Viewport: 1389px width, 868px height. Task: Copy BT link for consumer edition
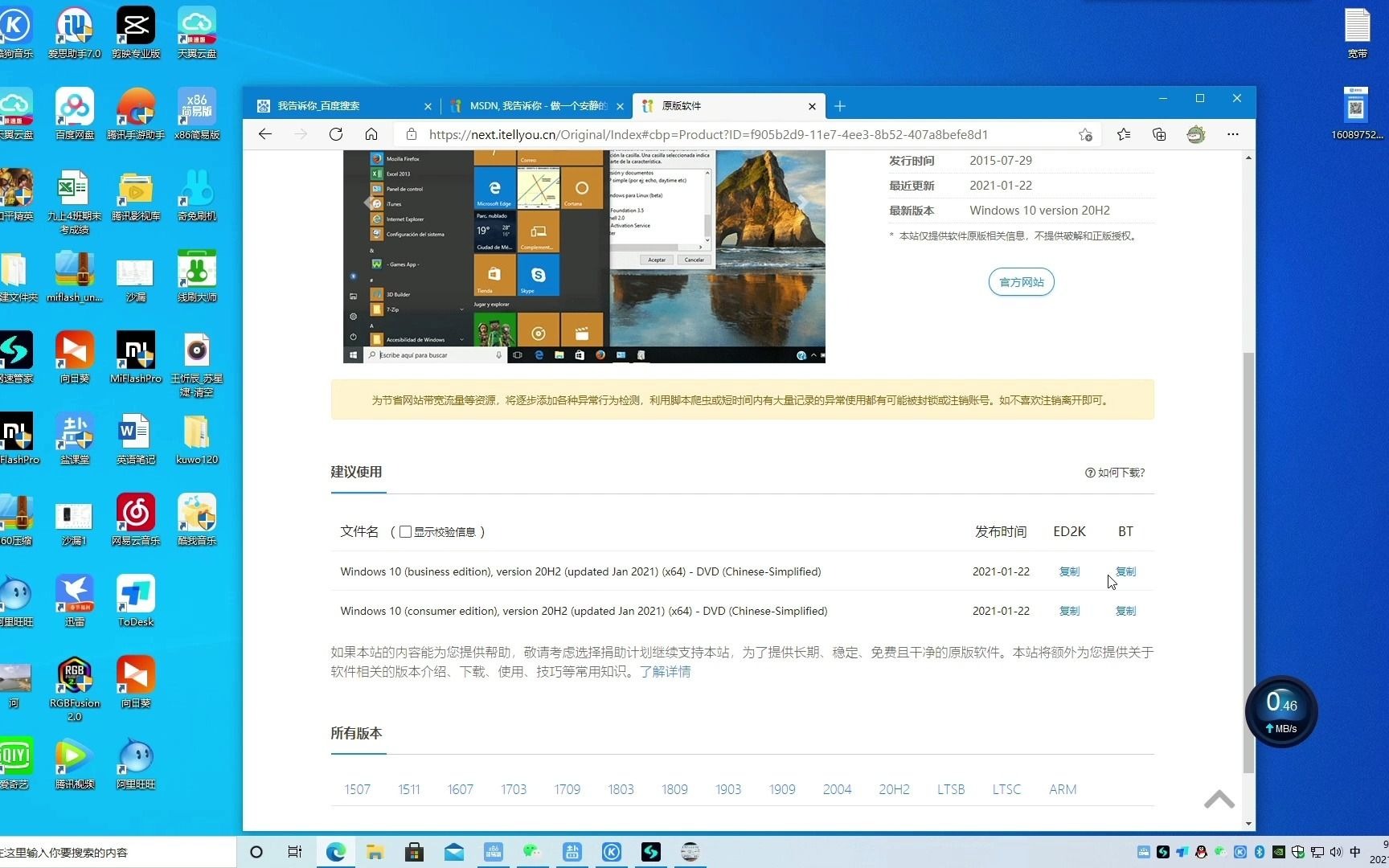[1125, 611]
